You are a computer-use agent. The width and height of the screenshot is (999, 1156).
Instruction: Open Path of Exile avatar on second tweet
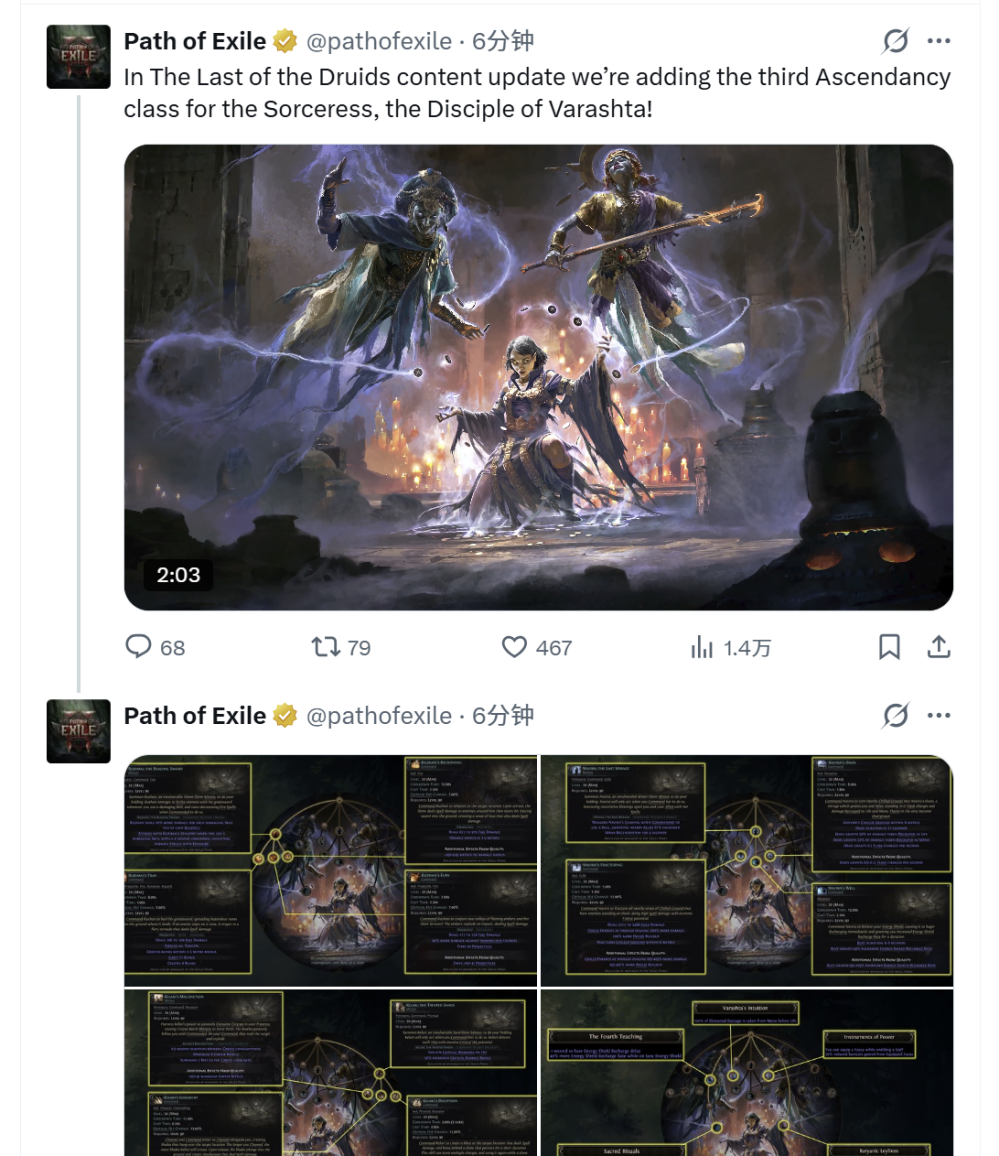click(x=78, y=731)
